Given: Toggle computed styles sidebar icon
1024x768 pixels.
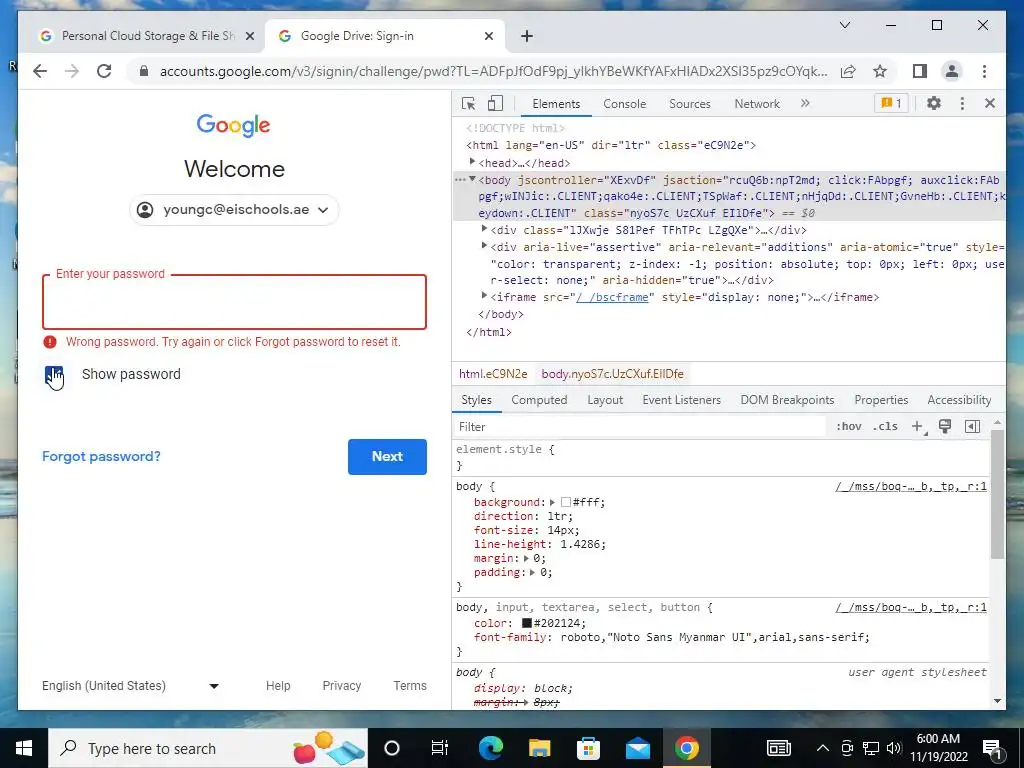Looking at the screenshot, I should click(x=972, y=426).
